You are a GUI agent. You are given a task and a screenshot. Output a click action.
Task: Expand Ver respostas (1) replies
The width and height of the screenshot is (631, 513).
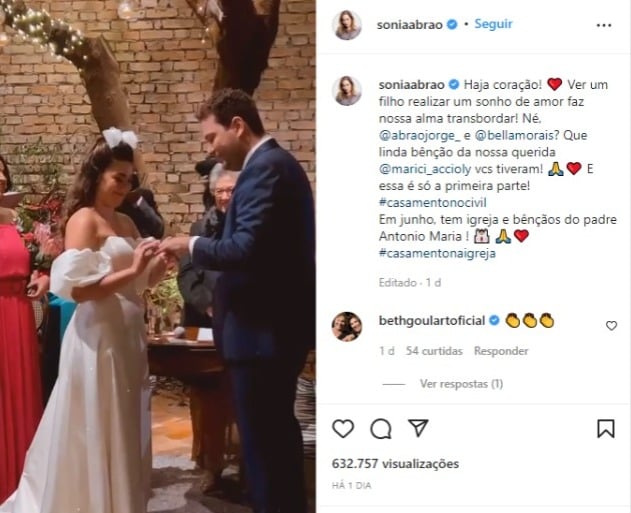click(461, 383)
